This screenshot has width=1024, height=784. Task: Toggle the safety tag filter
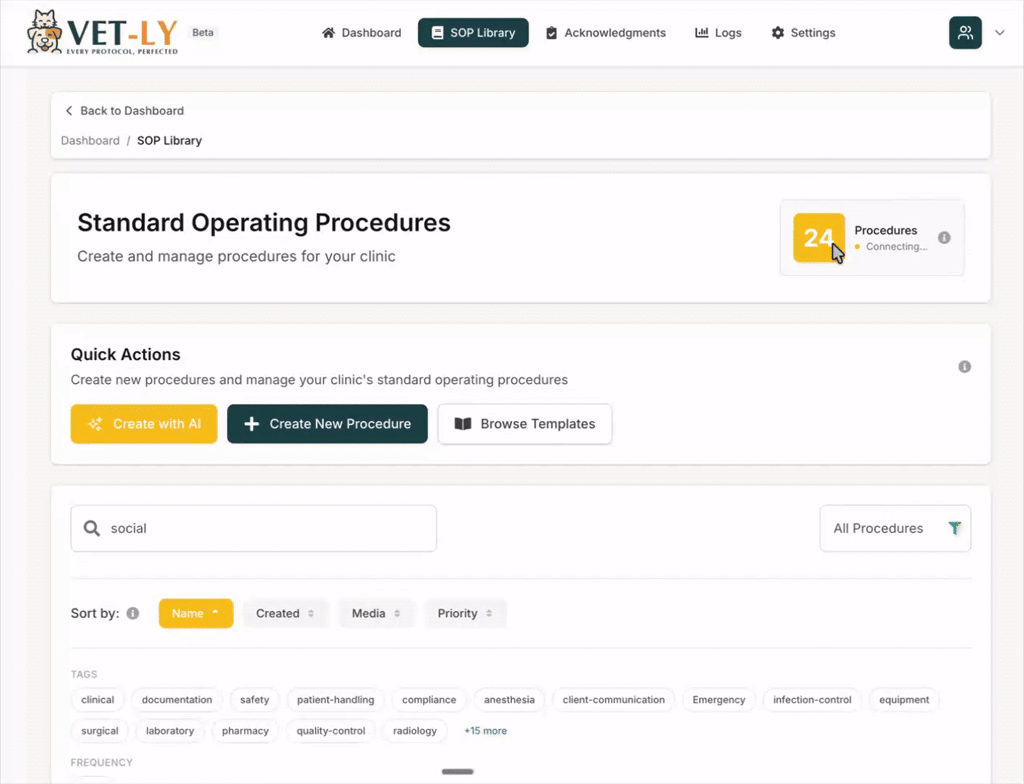click(x=253, y=700)
